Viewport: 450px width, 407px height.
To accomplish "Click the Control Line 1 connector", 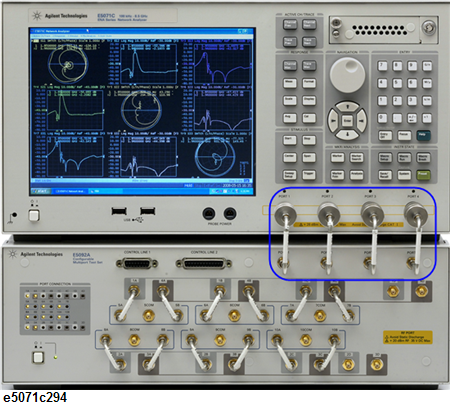I will pos(137,264).
